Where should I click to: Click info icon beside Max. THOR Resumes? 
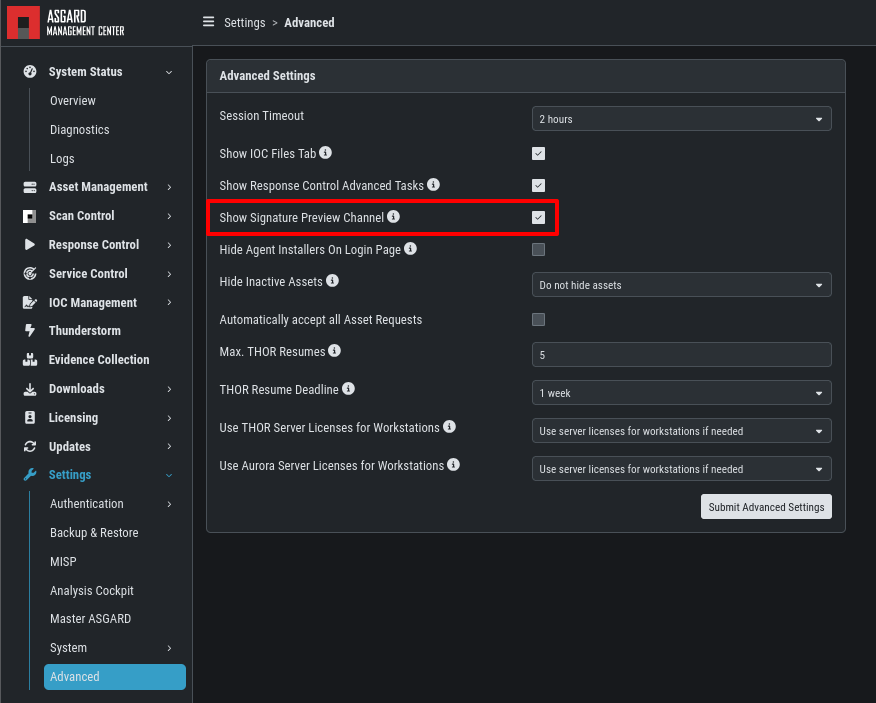click(335, 350)
